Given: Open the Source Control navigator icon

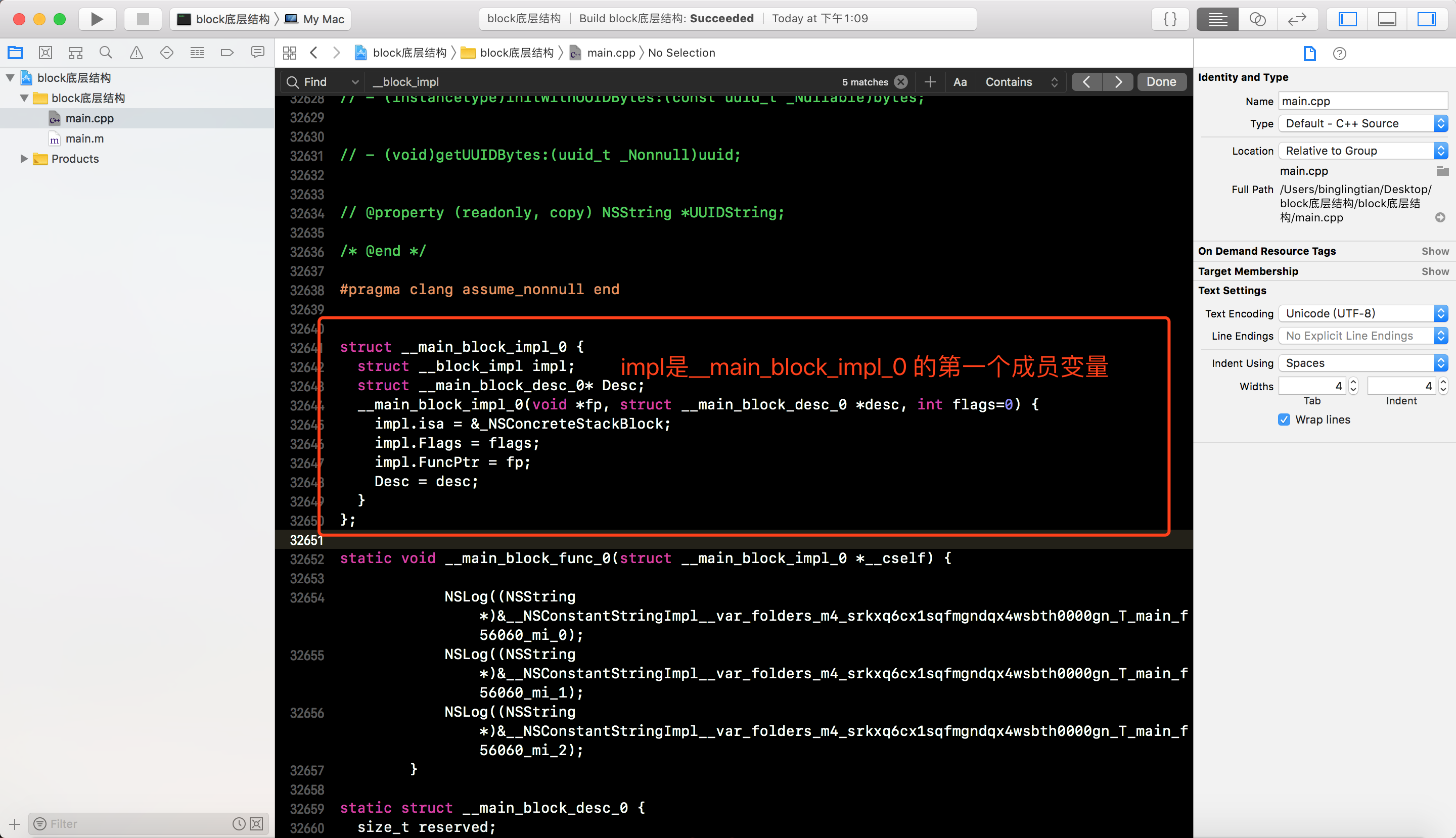Looking at the screenshot, I should click(45, 53).
